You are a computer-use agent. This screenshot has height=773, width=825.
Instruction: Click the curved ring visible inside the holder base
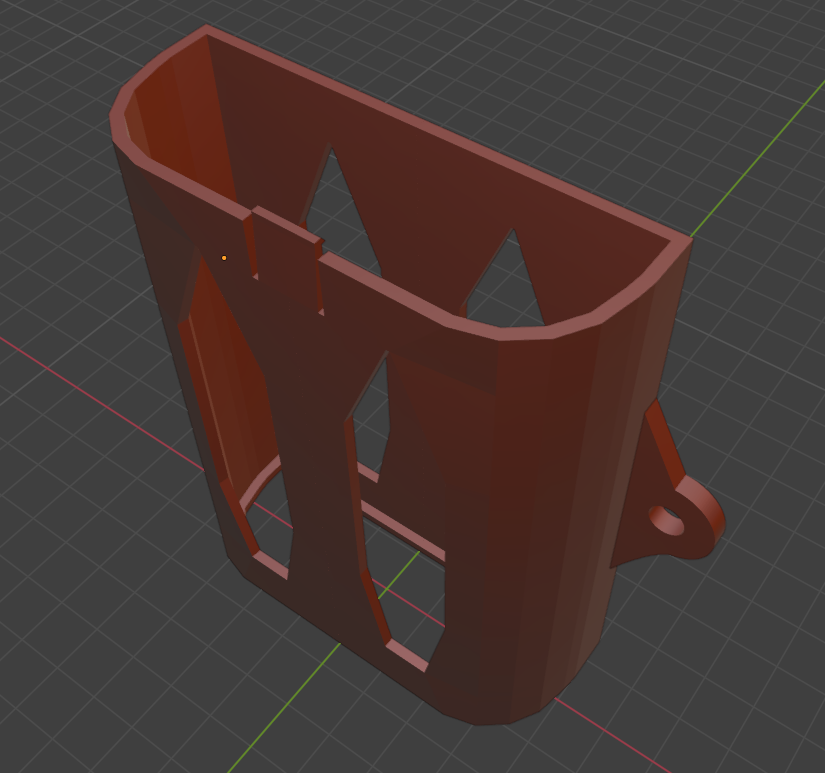click(x=255, y=488)
